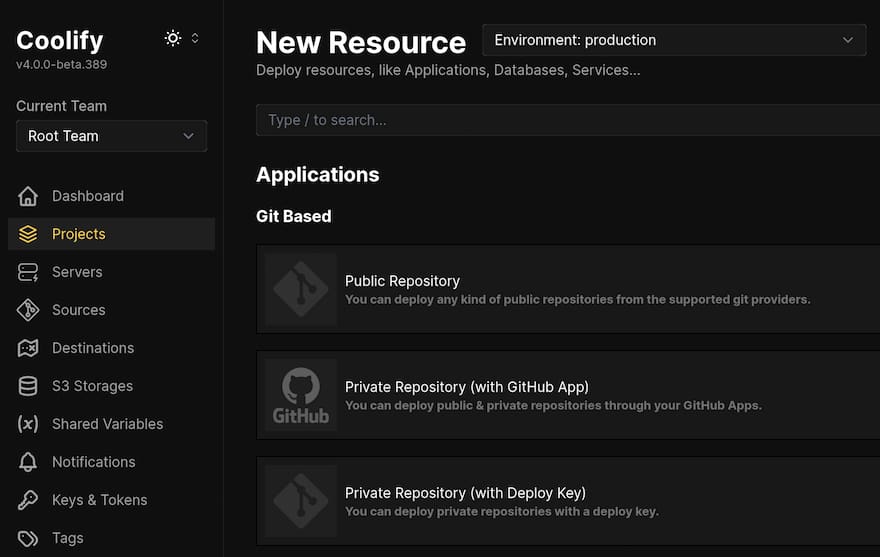Click the Sources git icon

(x=28, y=310)
